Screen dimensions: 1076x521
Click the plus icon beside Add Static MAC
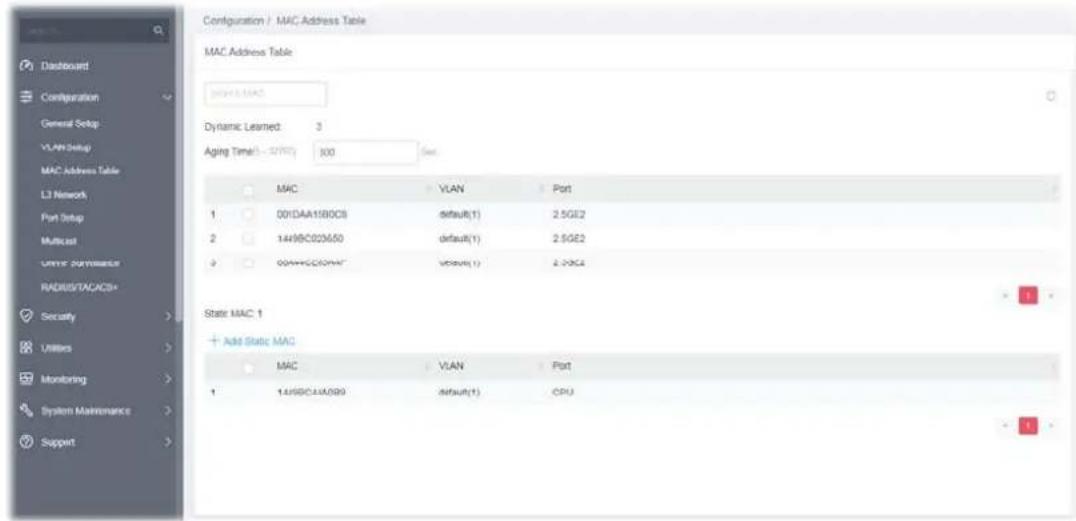tap(213, 341)
